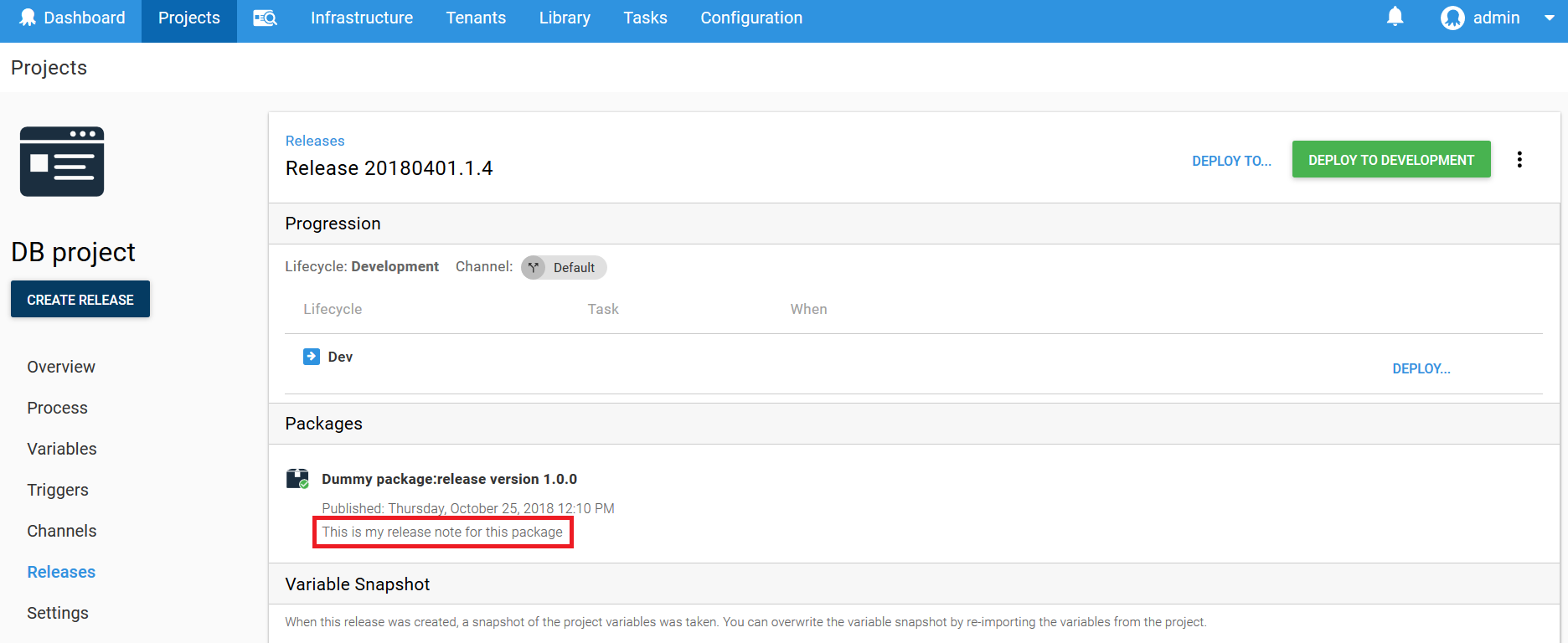Select Channels in the project sidebar
The height and width of the screenshot is (643, 1568).
(62, 531)
